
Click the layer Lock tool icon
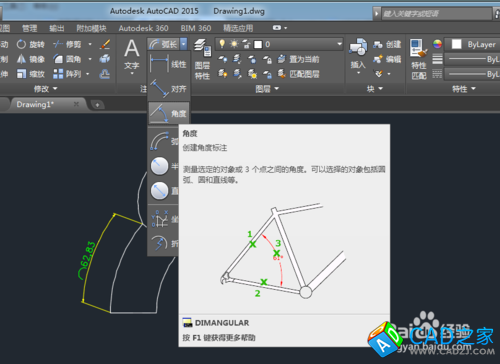coord(267,59)
